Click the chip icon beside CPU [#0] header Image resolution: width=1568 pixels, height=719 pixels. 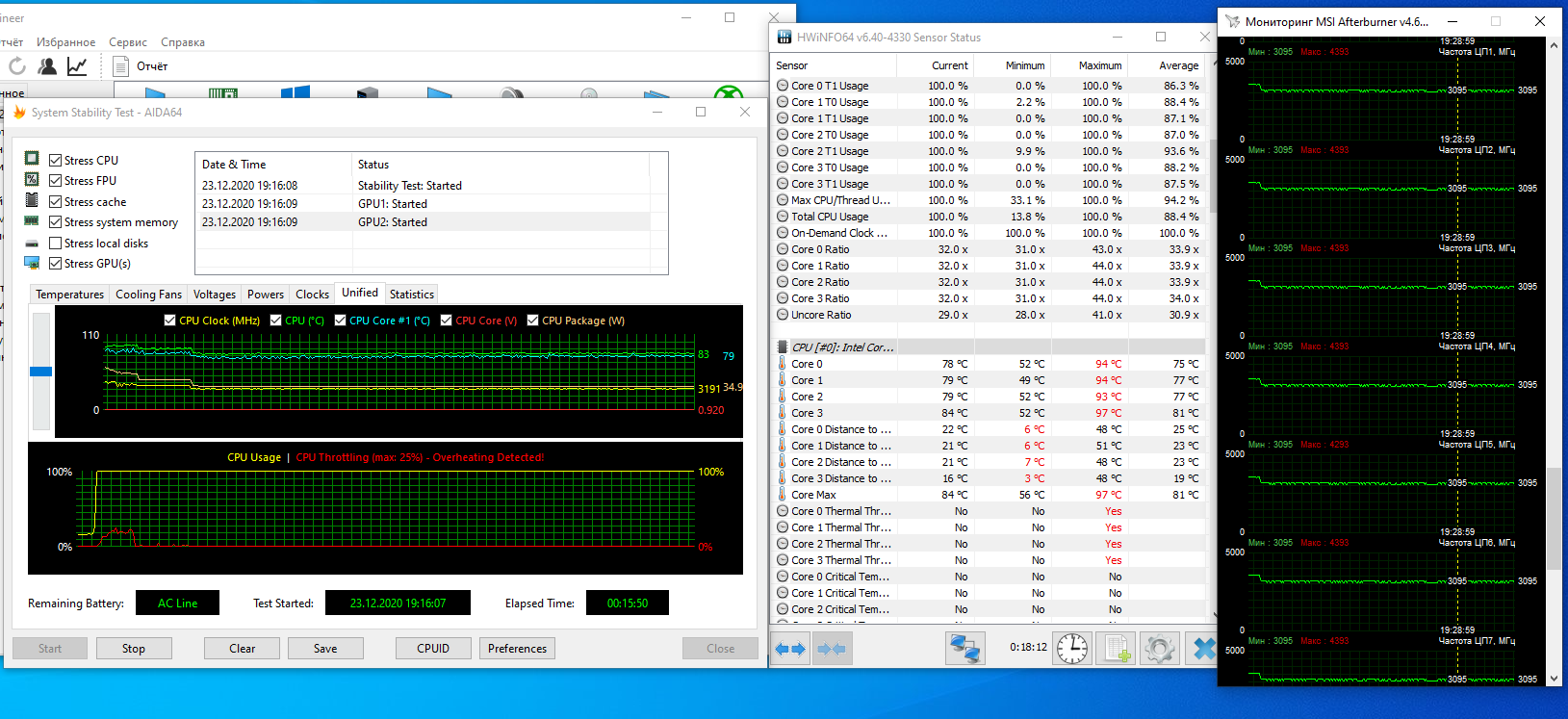[x=783, y=347]
